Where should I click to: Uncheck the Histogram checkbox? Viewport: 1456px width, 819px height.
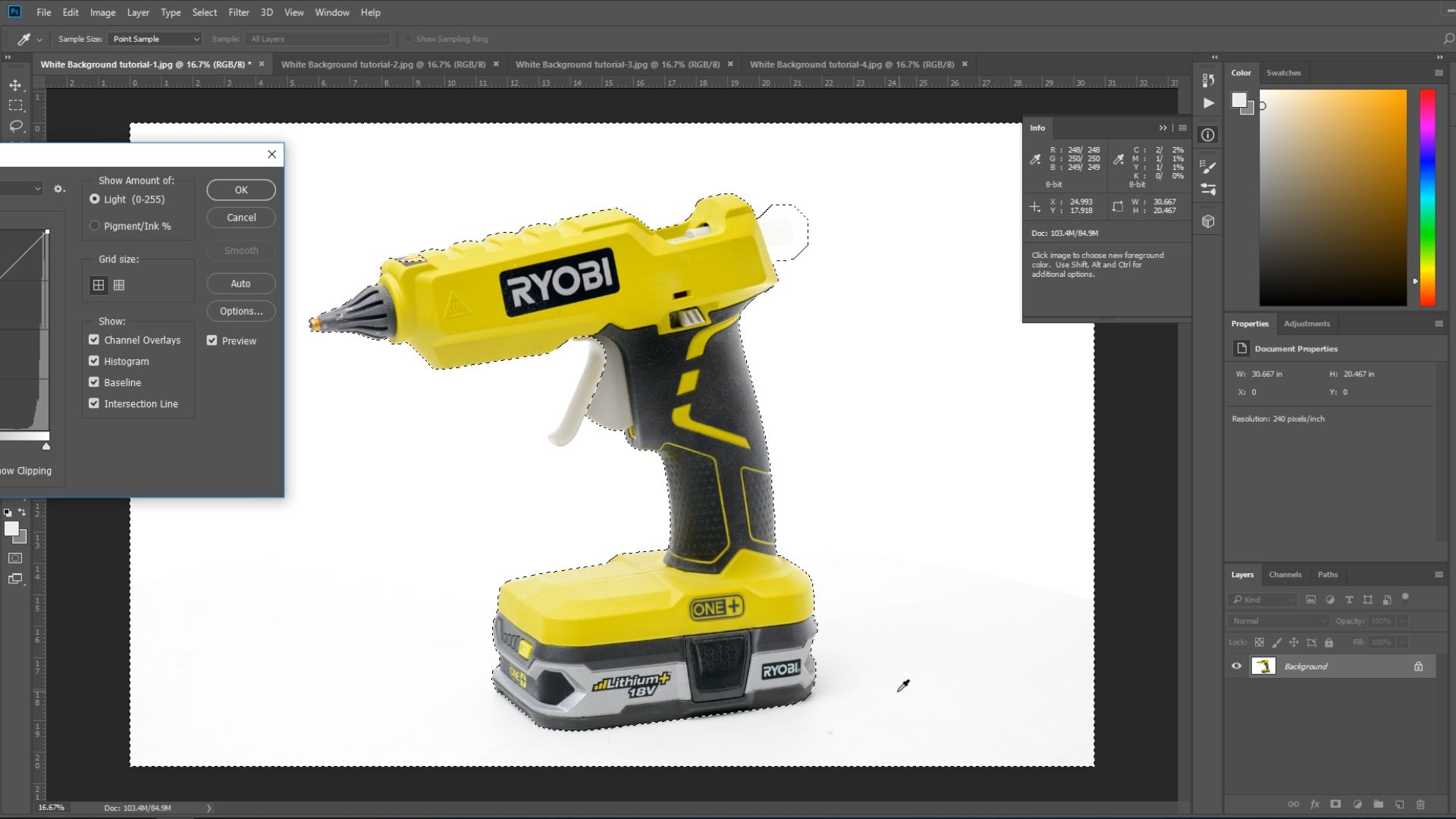[94, 361]
